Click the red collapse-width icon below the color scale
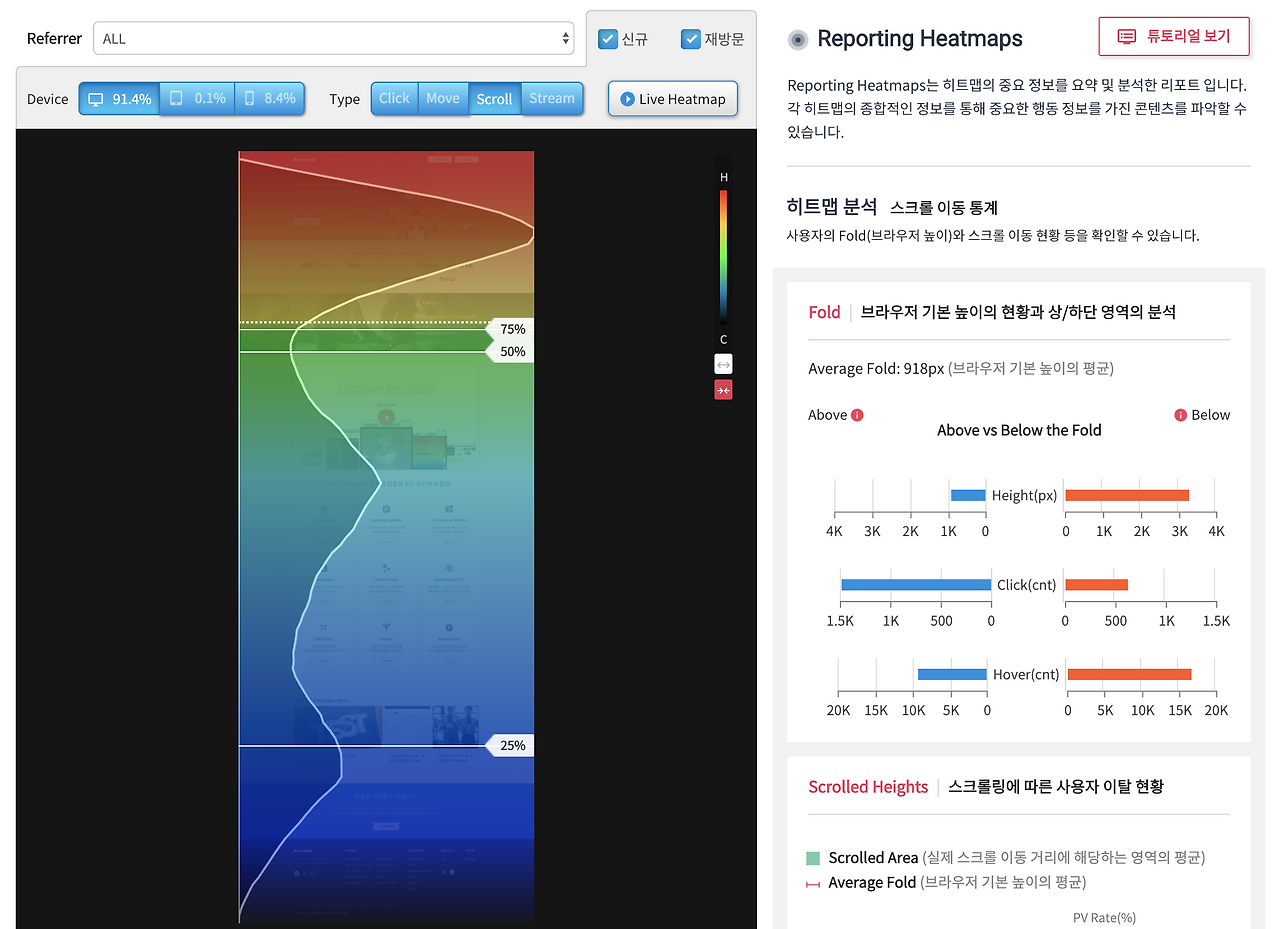 coord(723,389)
